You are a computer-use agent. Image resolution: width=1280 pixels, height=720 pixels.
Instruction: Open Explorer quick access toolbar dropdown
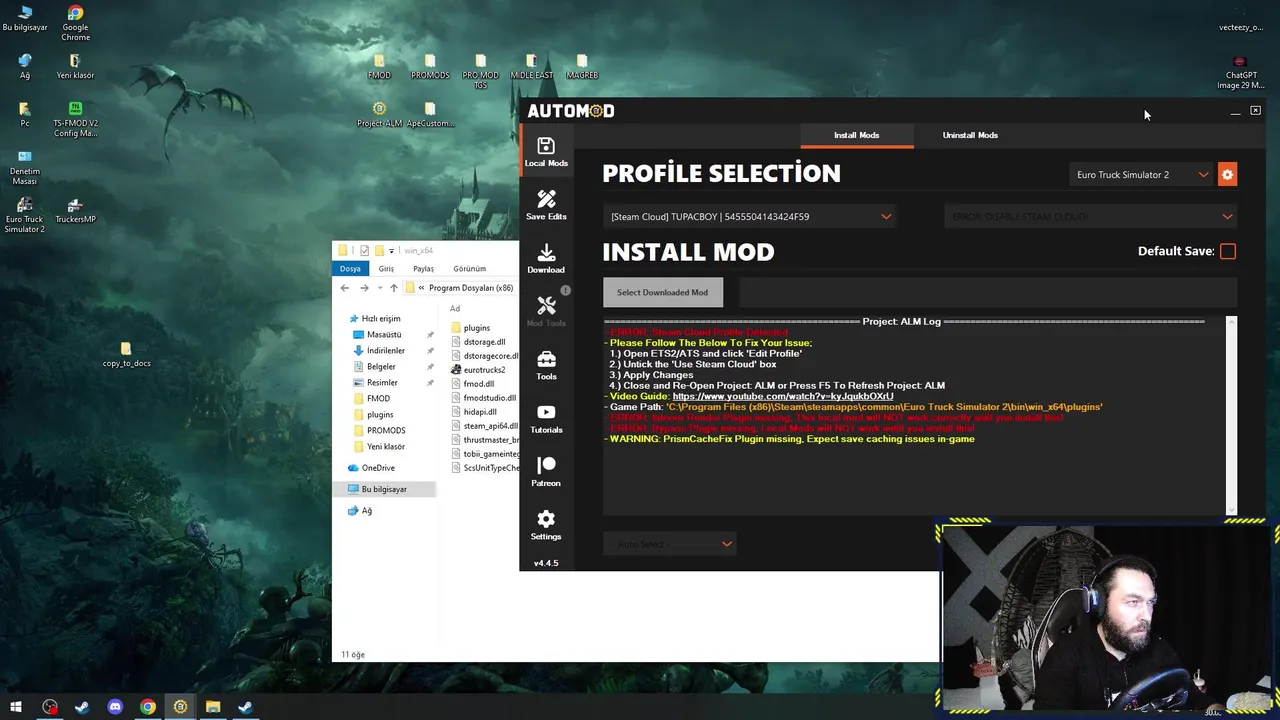pos(392,250)
